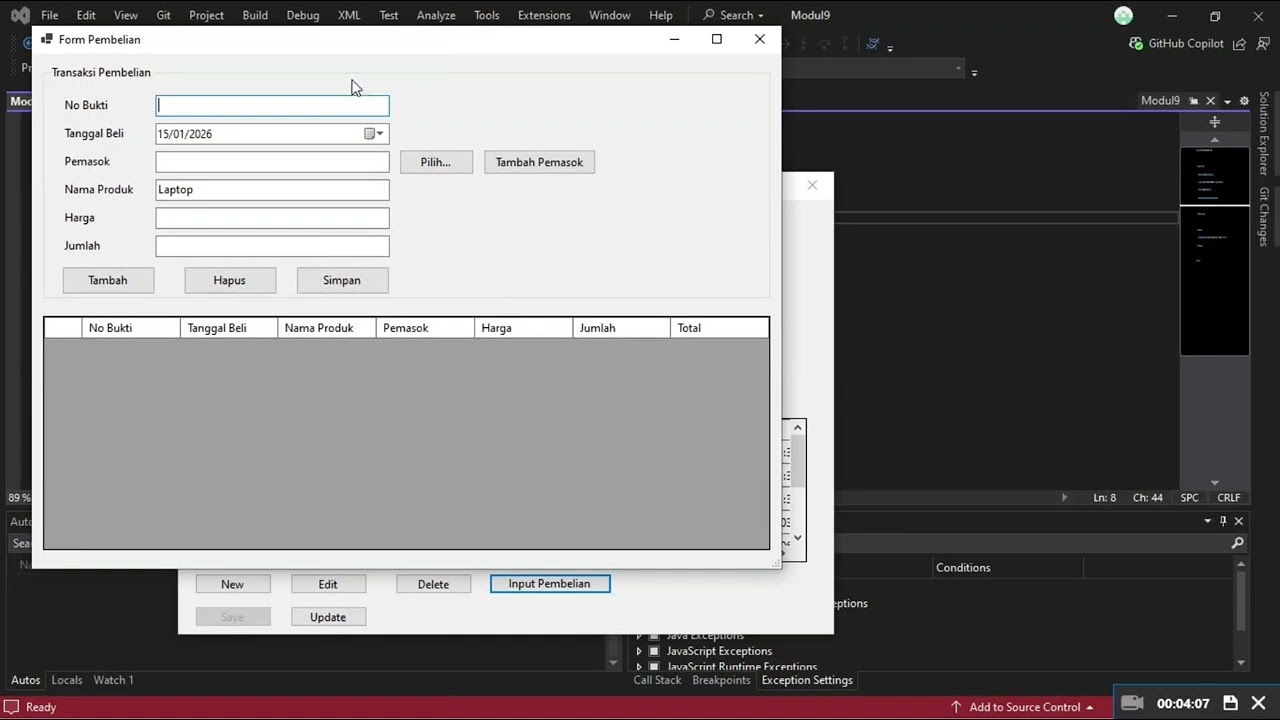Close the Exception Settings panel

coord(1239,521)
